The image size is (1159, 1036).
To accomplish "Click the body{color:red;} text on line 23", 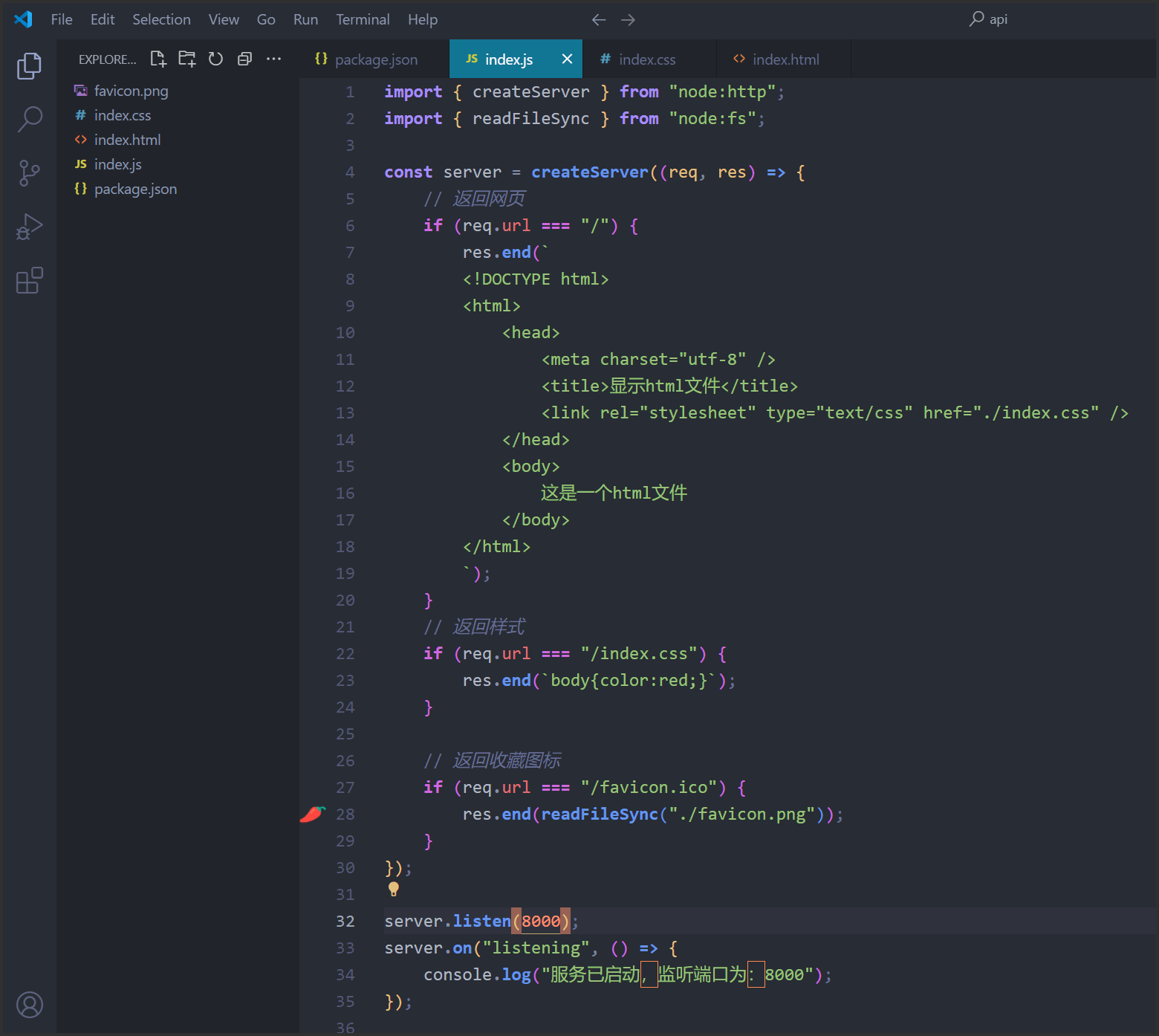I will [x=629, y=680].
